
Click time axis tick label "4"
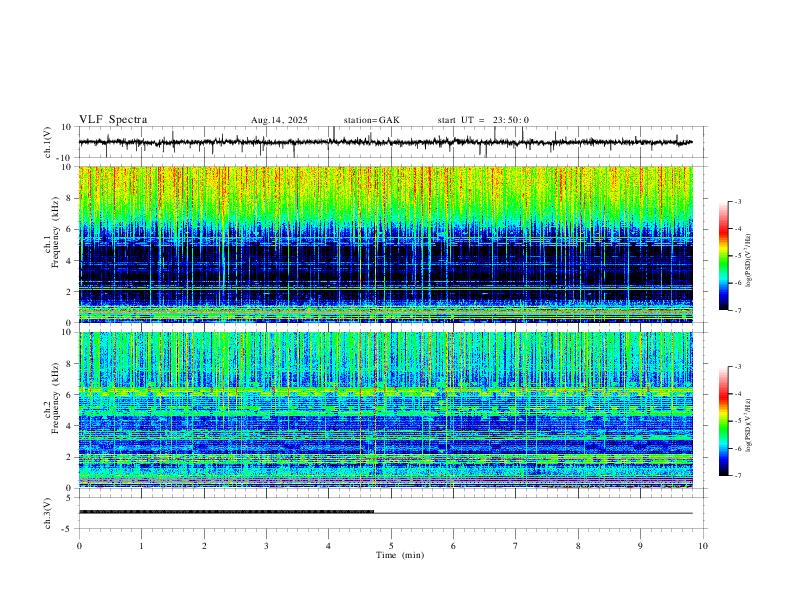click(x=329, y=546)
